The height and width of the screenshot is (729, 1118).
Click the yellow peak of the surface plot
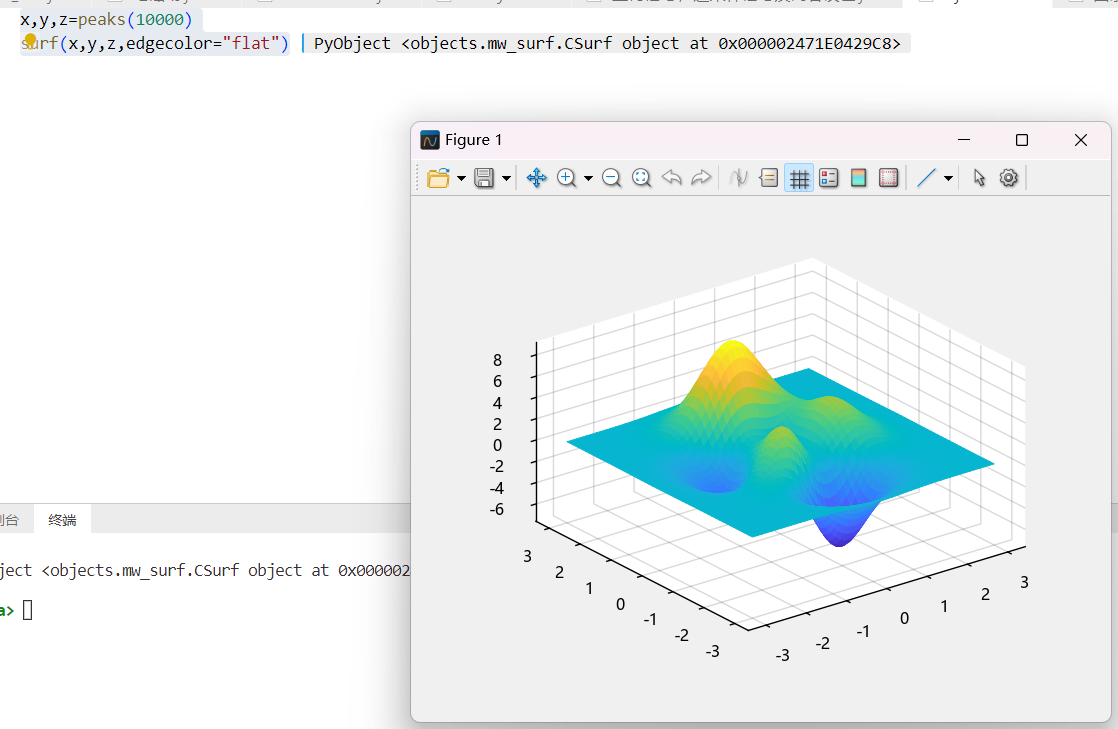732,350
